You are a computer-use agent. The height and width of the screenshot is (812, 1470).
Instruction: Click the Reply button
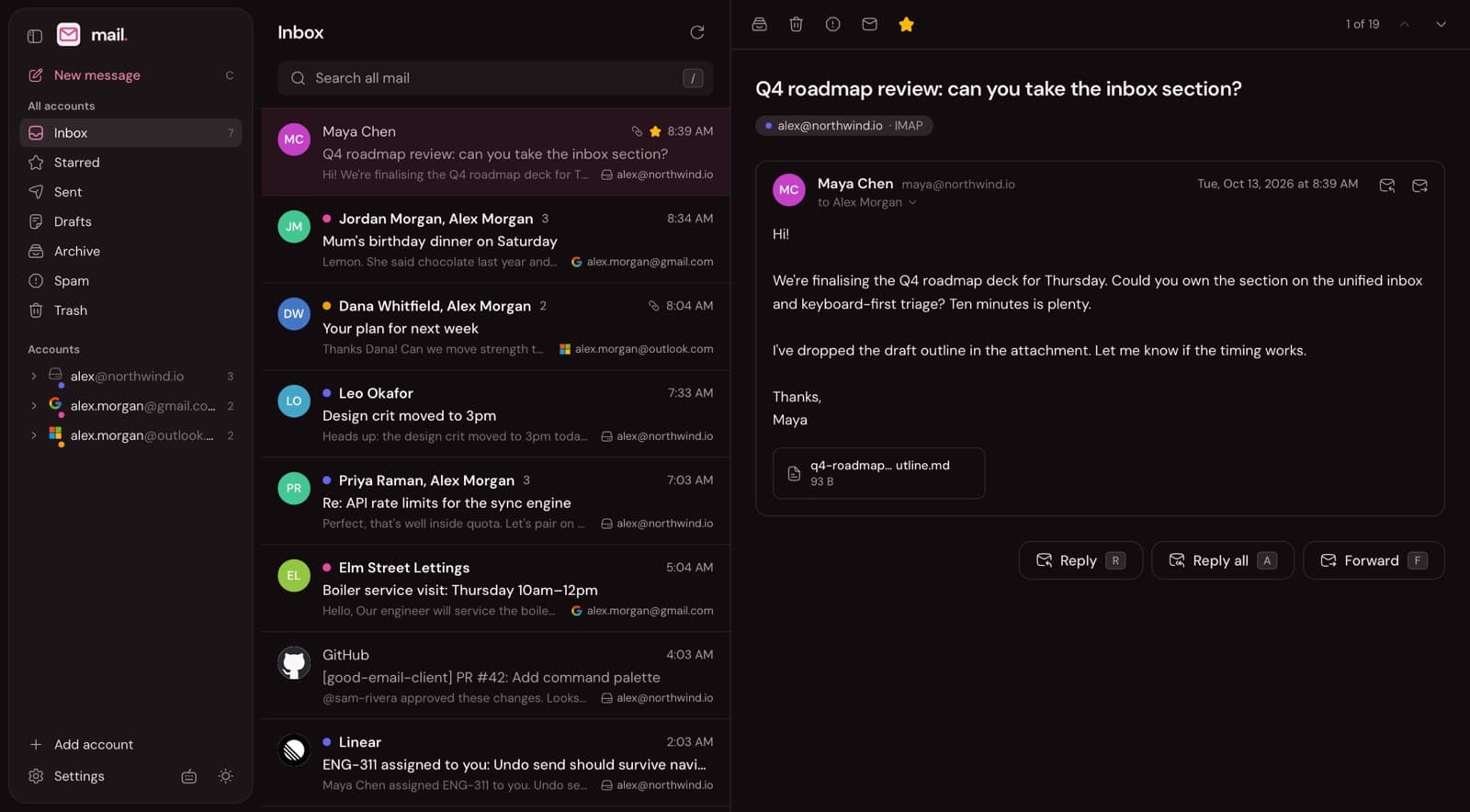1080,560
